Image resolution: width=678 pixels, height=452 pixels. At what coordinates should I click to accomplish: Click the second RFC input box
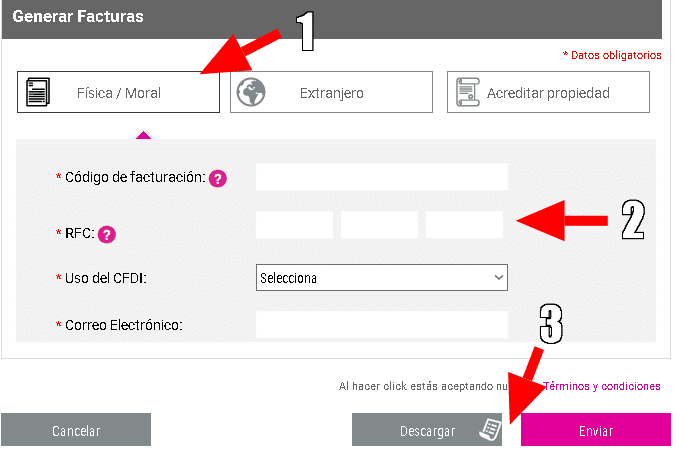[379, 224]
